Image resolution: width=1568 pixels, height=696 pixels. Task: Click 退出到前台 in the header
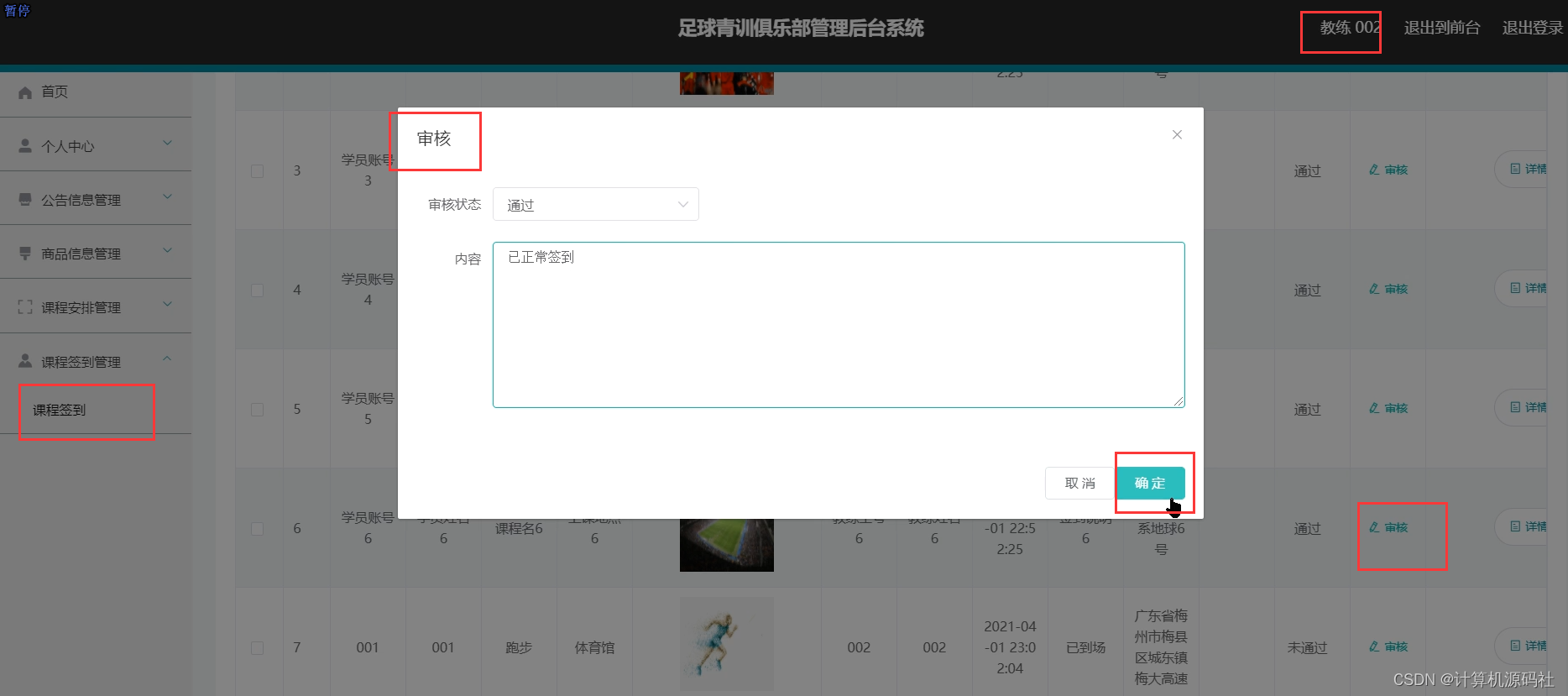1442,28
